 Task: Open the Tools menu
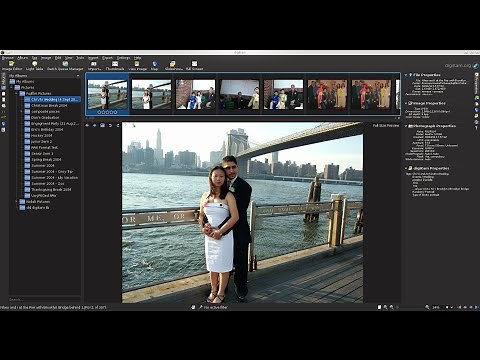(x=80, y=58)
